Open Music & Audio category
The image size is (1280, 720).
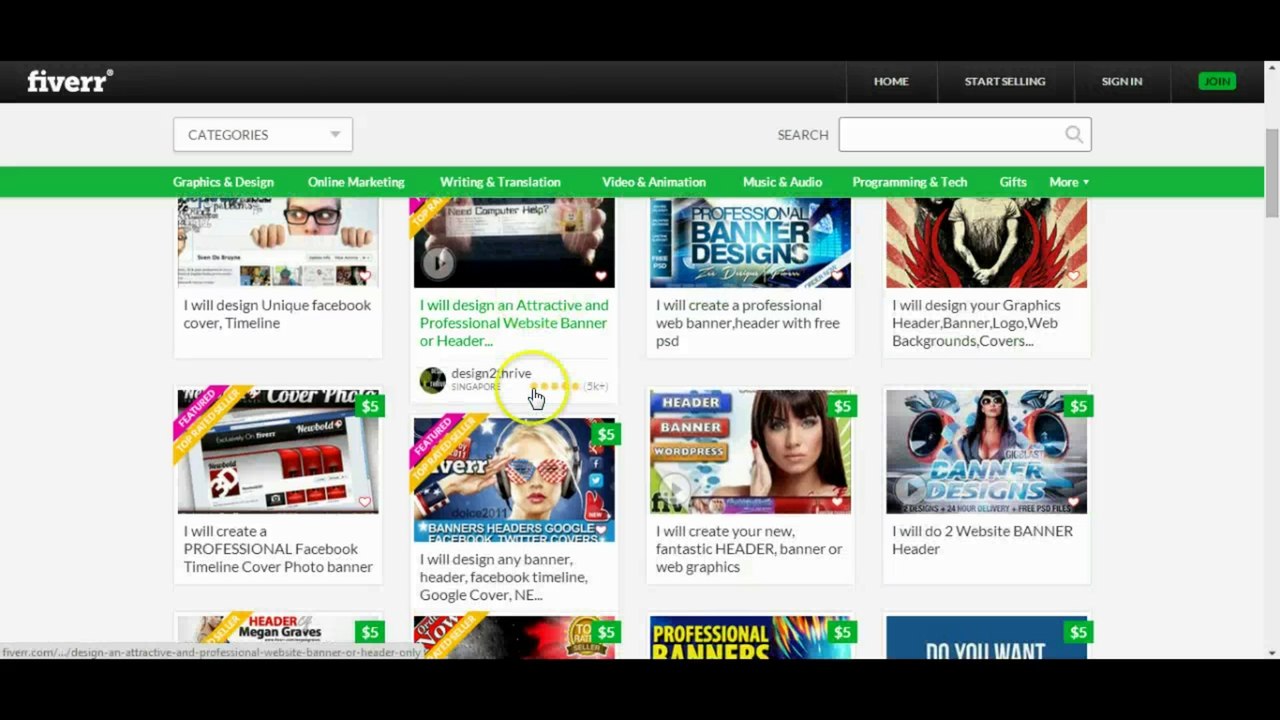pyautogui.click(x=782, y=182)
